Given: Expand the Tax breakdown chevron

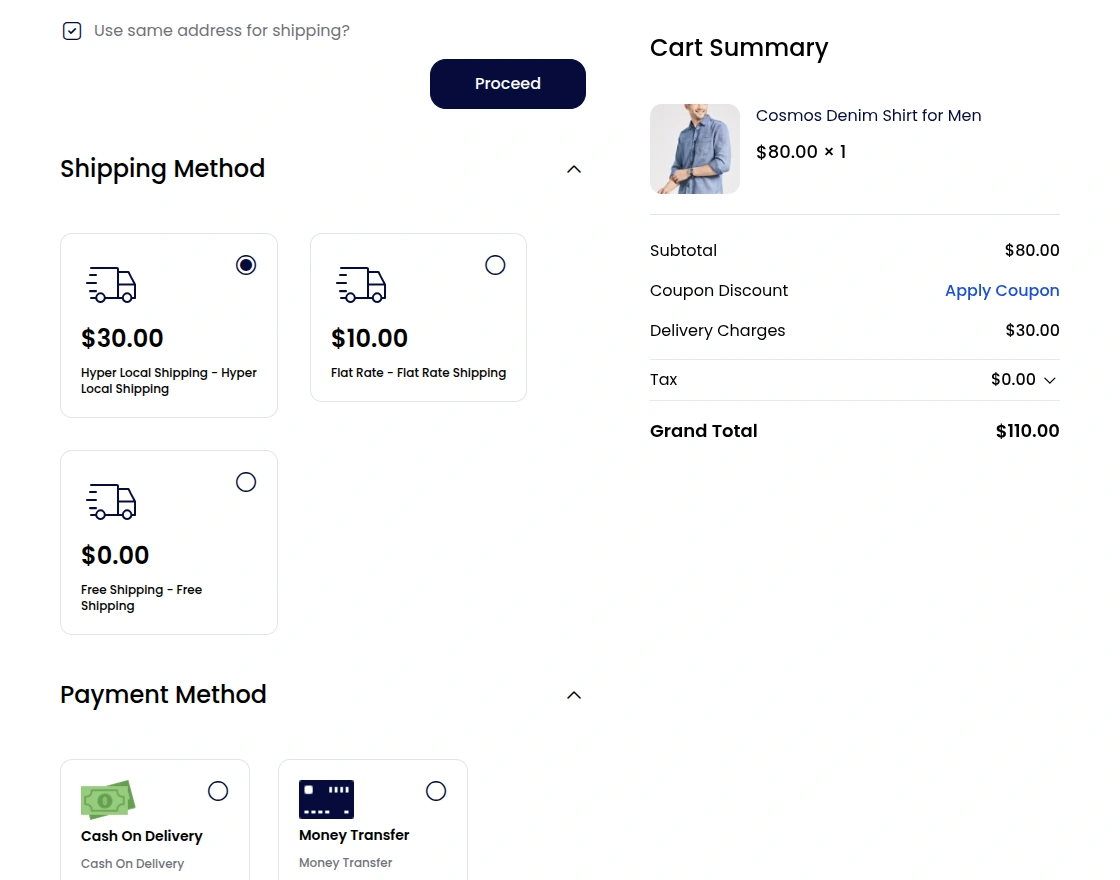Looking at the screenshot, I should pos(1050,380).
